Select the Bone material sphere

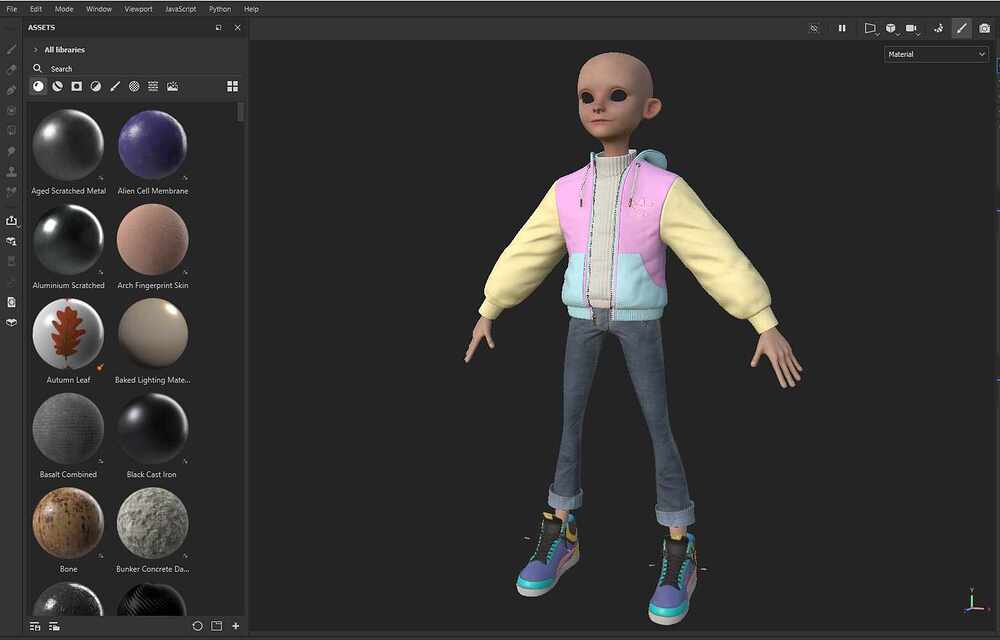point(68,523)
